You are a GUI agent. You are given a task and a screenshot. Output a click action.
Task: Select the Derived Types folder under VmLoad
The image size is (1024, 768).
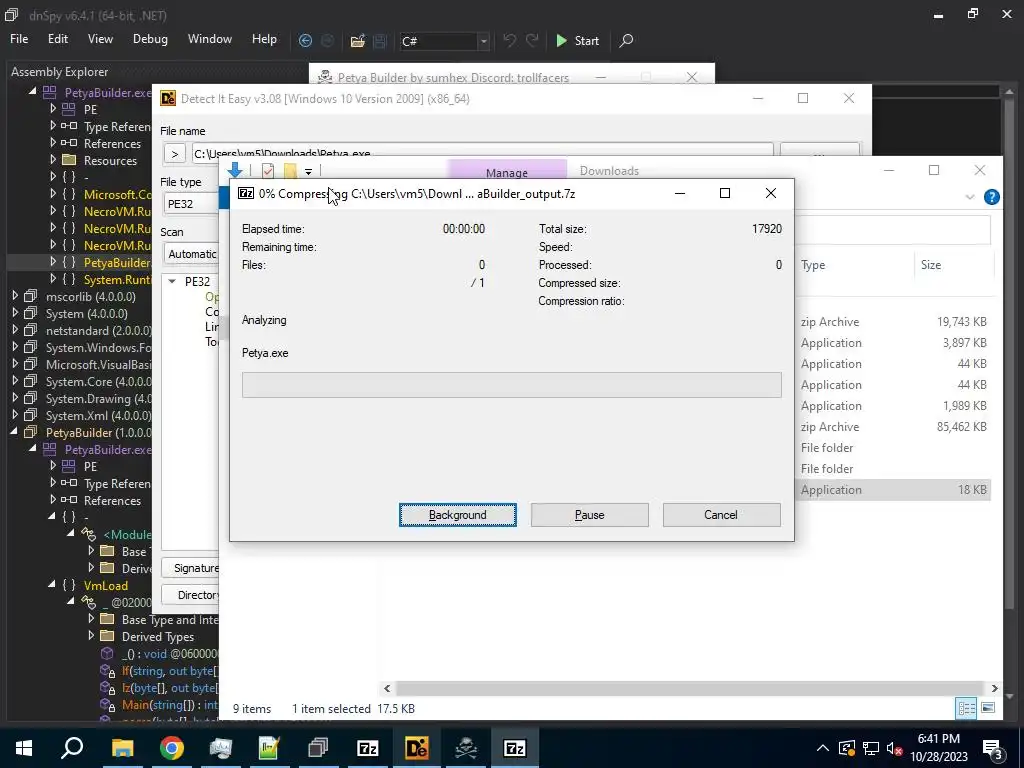[x=157, y=637]
